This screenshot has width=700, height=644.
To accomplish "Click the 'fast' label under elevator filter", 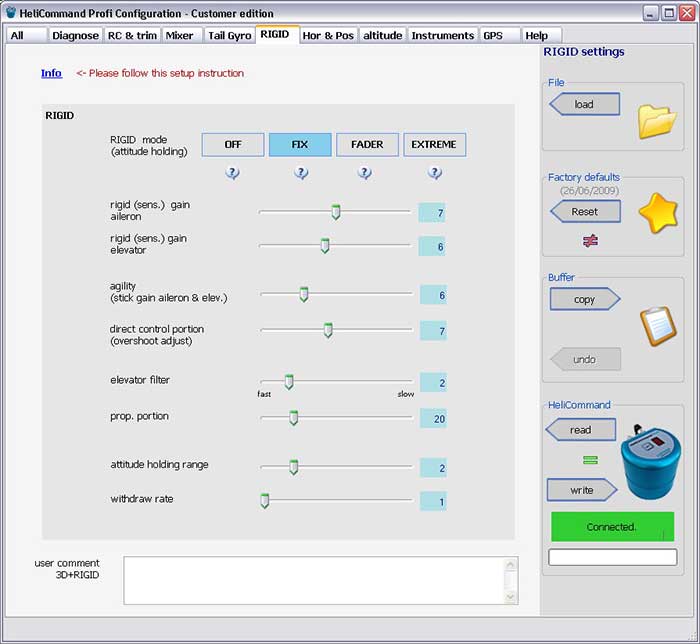I will pos(264,394).
